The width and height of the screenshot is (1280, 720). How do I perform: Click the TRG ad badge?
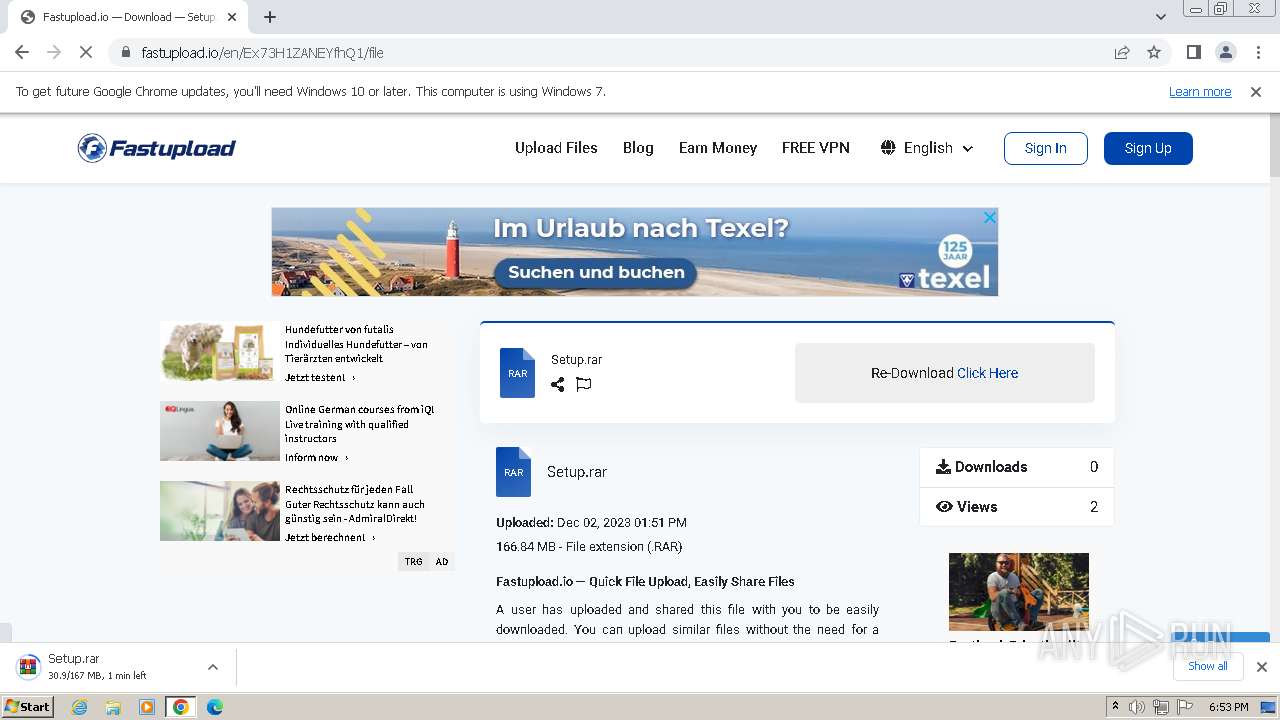(x=413, y=562)
